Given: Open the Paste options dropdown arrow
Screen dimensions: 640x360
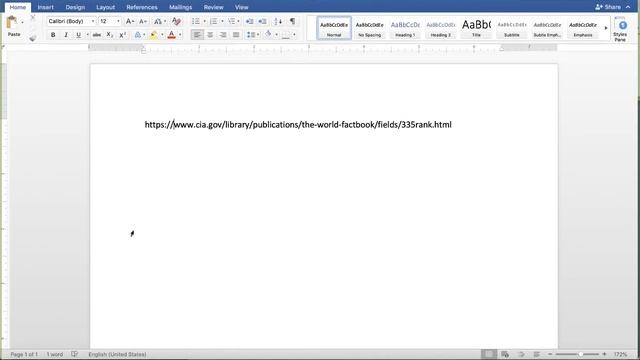Looking at the screenshot, I should coord(22,22).
